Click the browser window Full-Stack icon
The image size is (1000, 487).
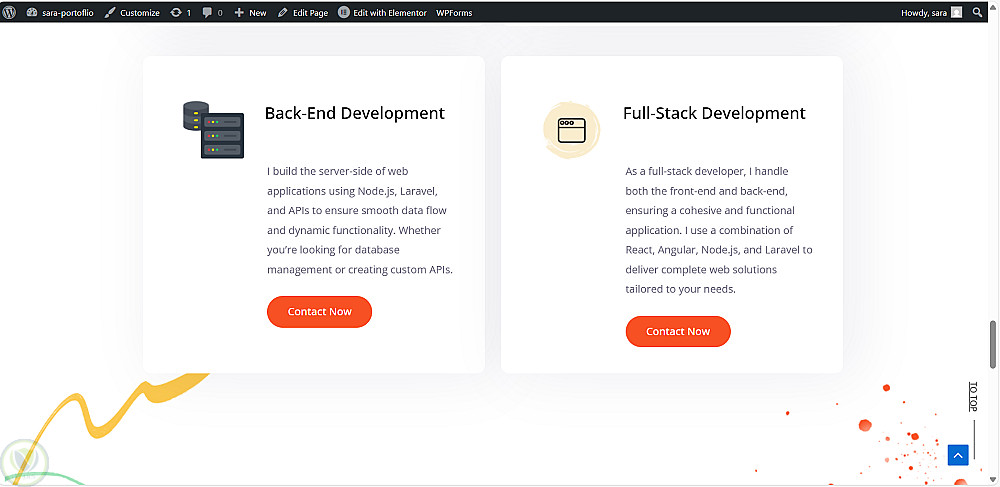pos(571,130)
